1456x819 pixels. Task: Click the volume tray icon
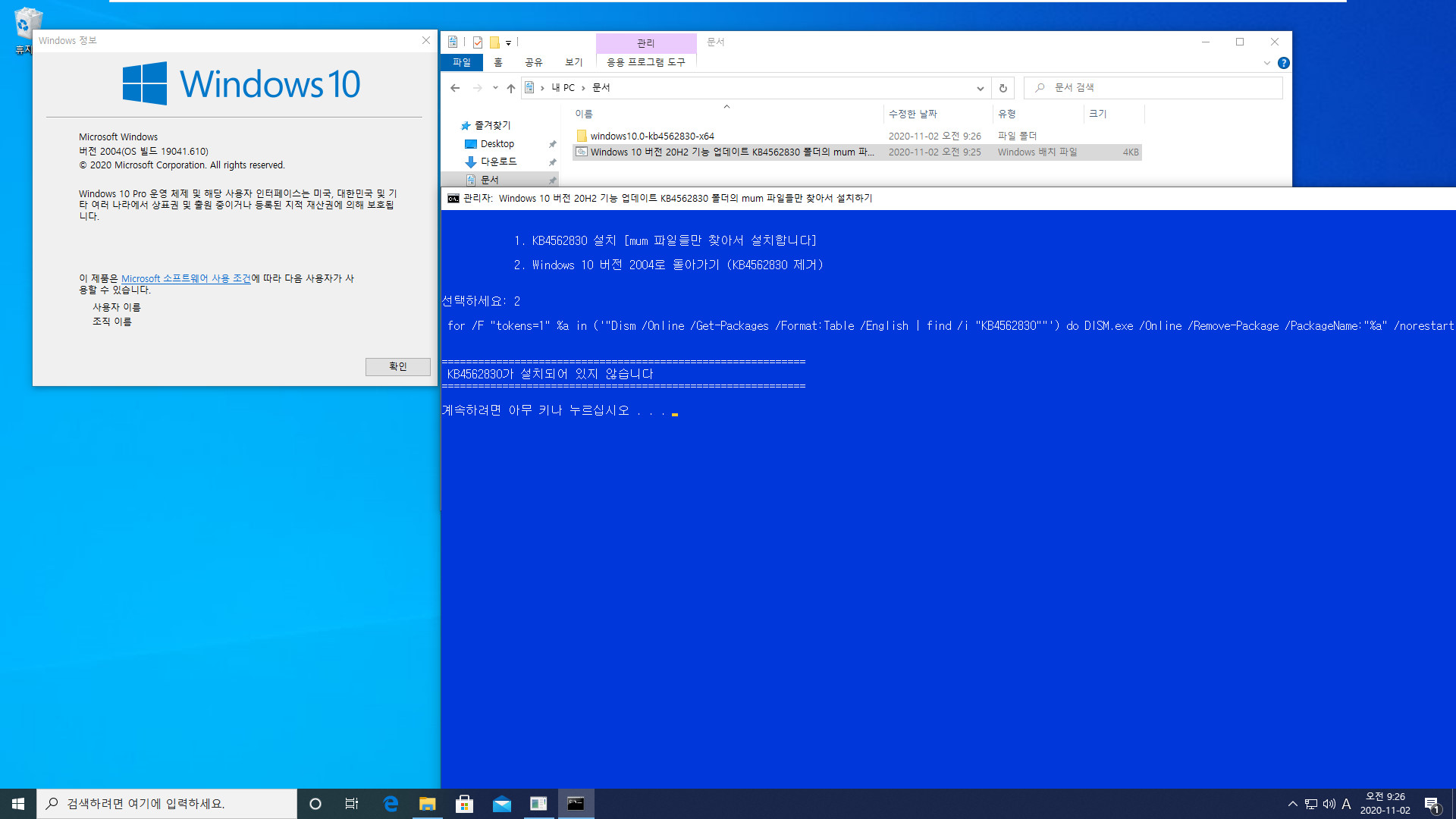click(x=1329, y=804)
